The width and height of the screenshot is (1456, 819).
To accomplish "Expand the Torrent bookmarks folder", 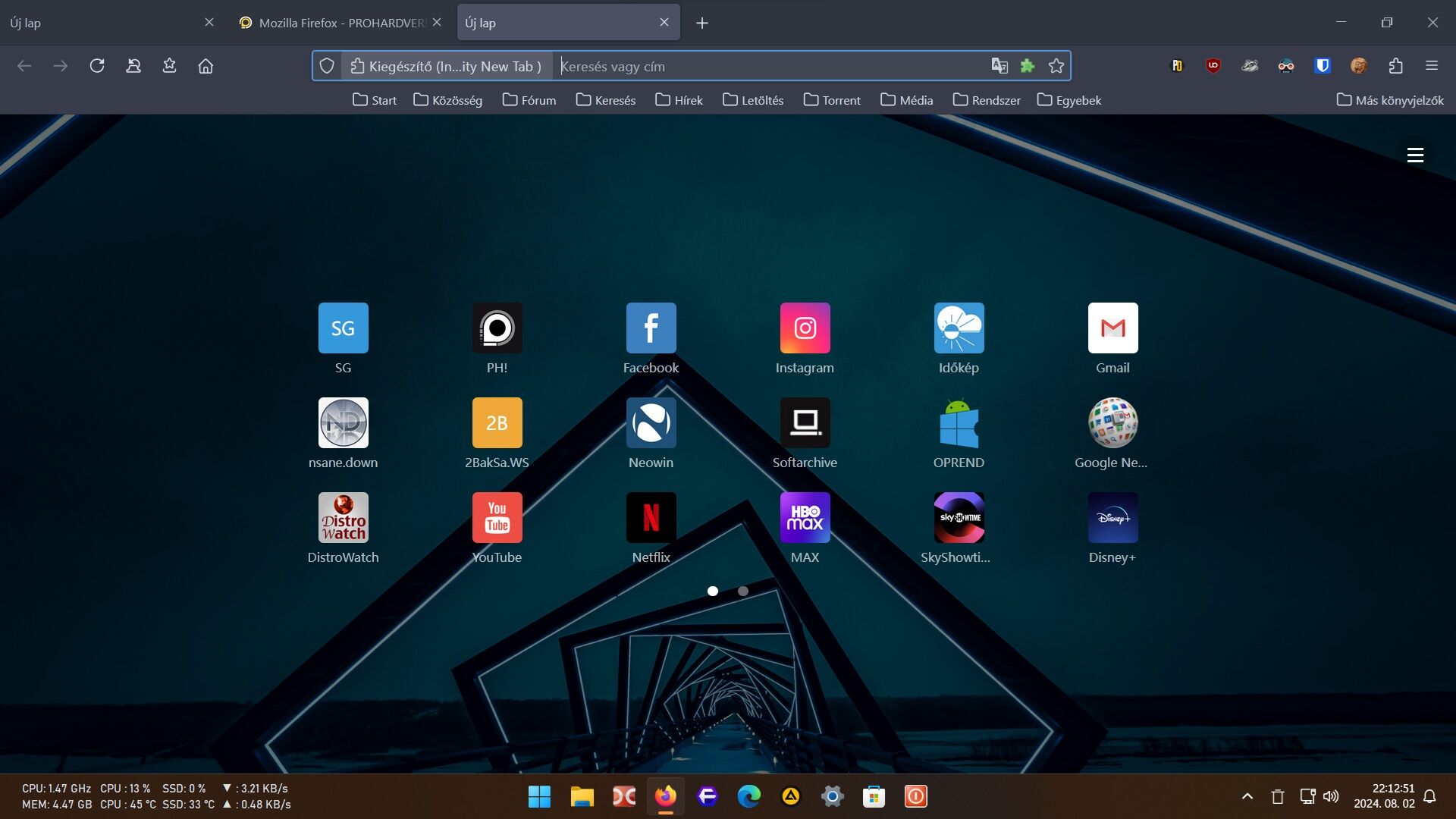I will pyautogui.click(x=832, y=100).
